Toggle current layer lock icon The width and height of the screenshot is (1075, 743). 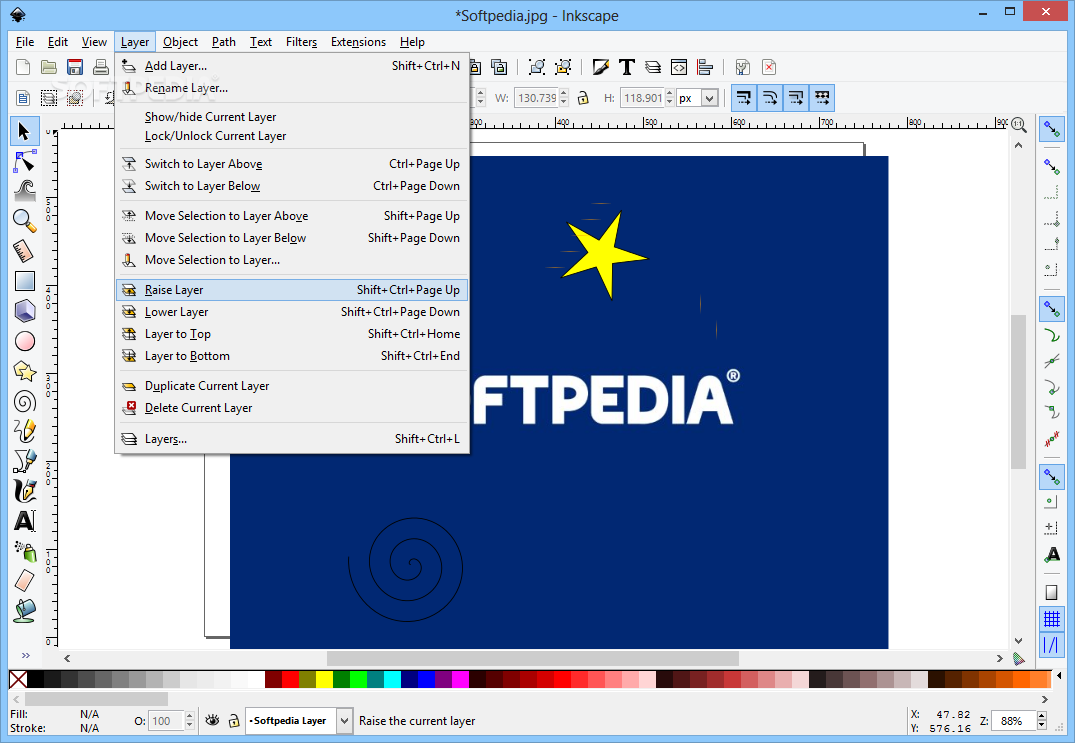click(x=234, y=720)
